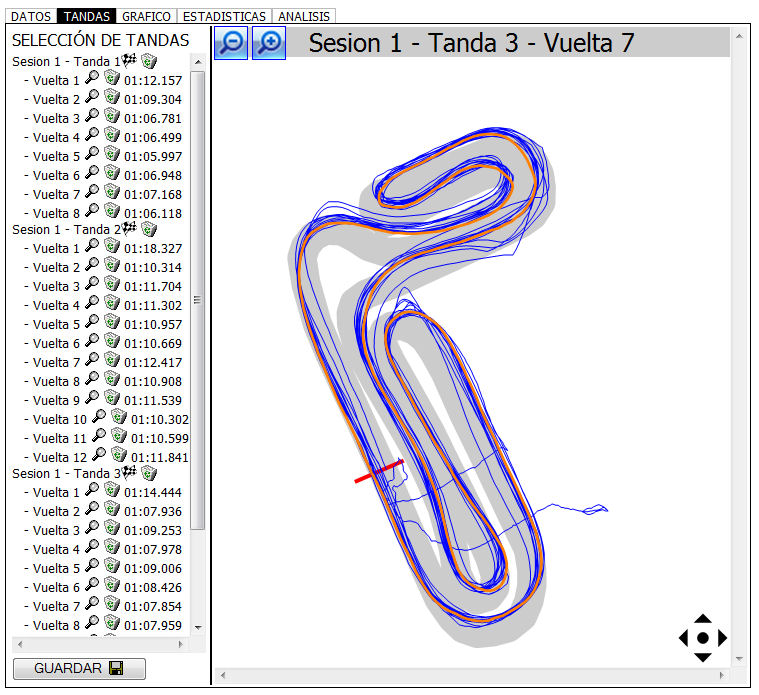Delete Sesion 1 - Tanda 3 with trash icon
Image resolution: width=759 pixels, height=695 pixels.
[149, 473]
